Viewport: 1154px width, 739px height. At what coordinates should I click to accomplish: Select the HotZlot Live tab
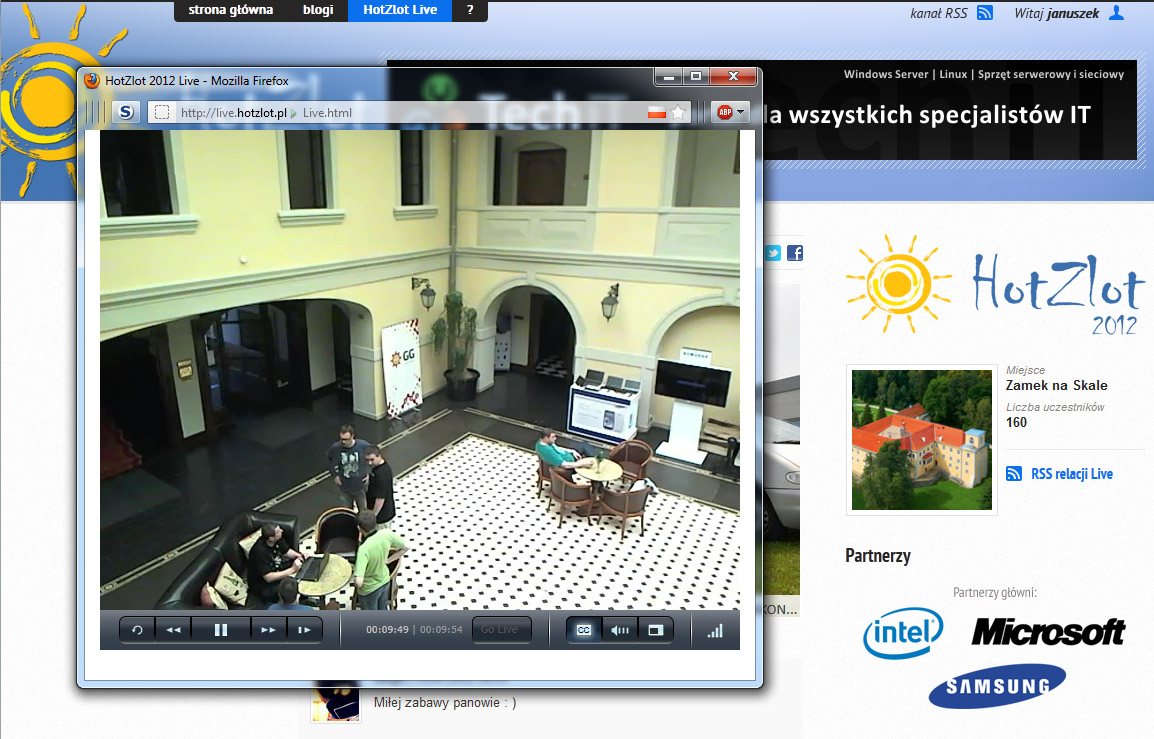[400, 10]
